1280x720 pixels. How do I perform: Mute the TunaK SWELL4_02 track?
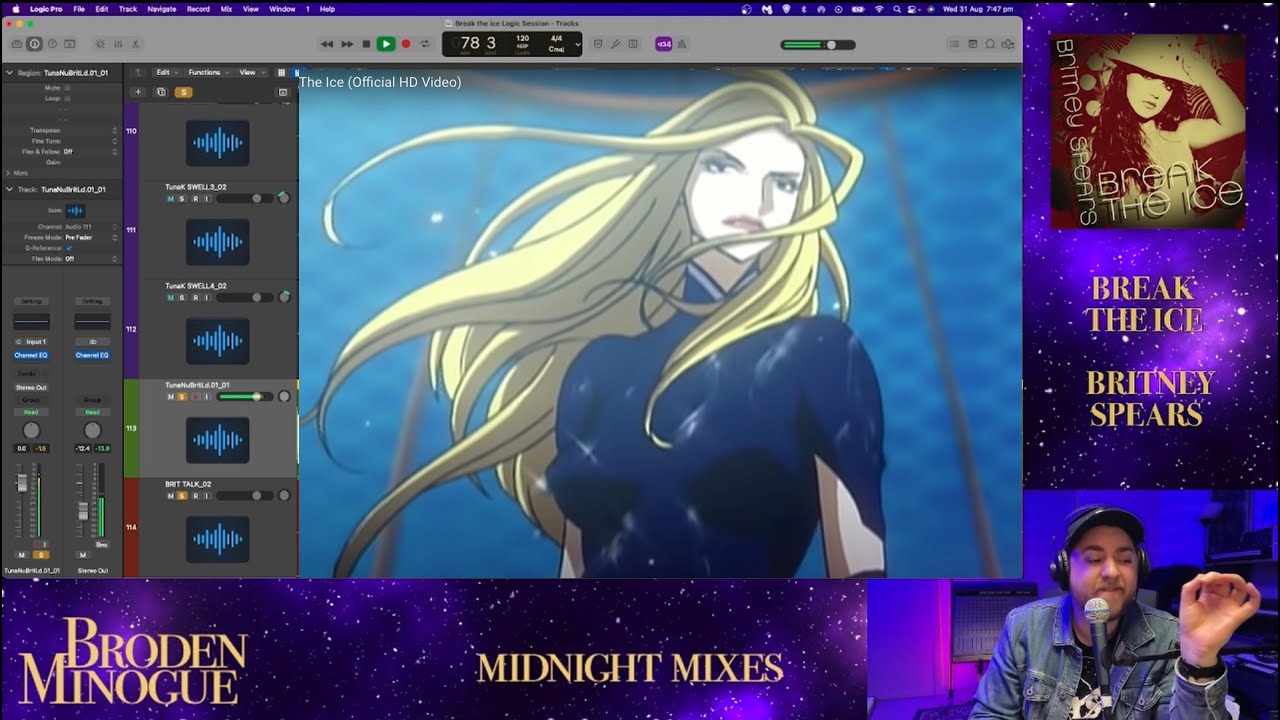170,298
